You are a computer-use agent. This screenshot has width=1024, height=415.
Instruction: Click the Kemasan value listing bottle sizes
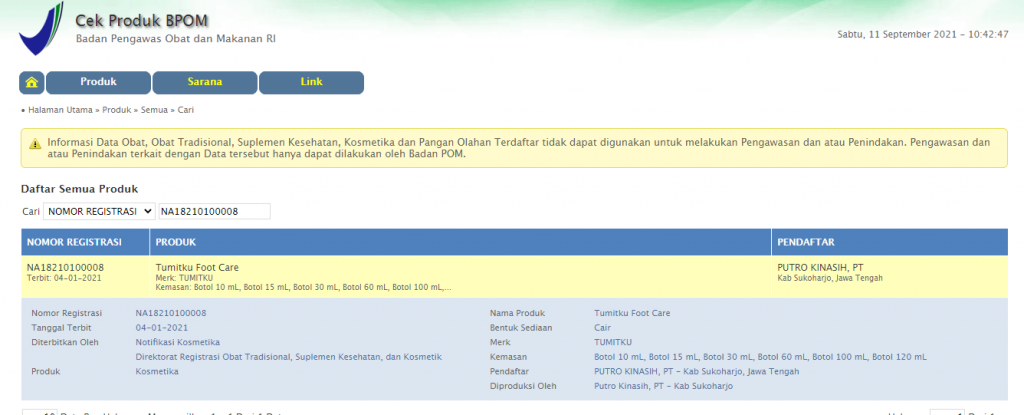click(x=760, y=357)
